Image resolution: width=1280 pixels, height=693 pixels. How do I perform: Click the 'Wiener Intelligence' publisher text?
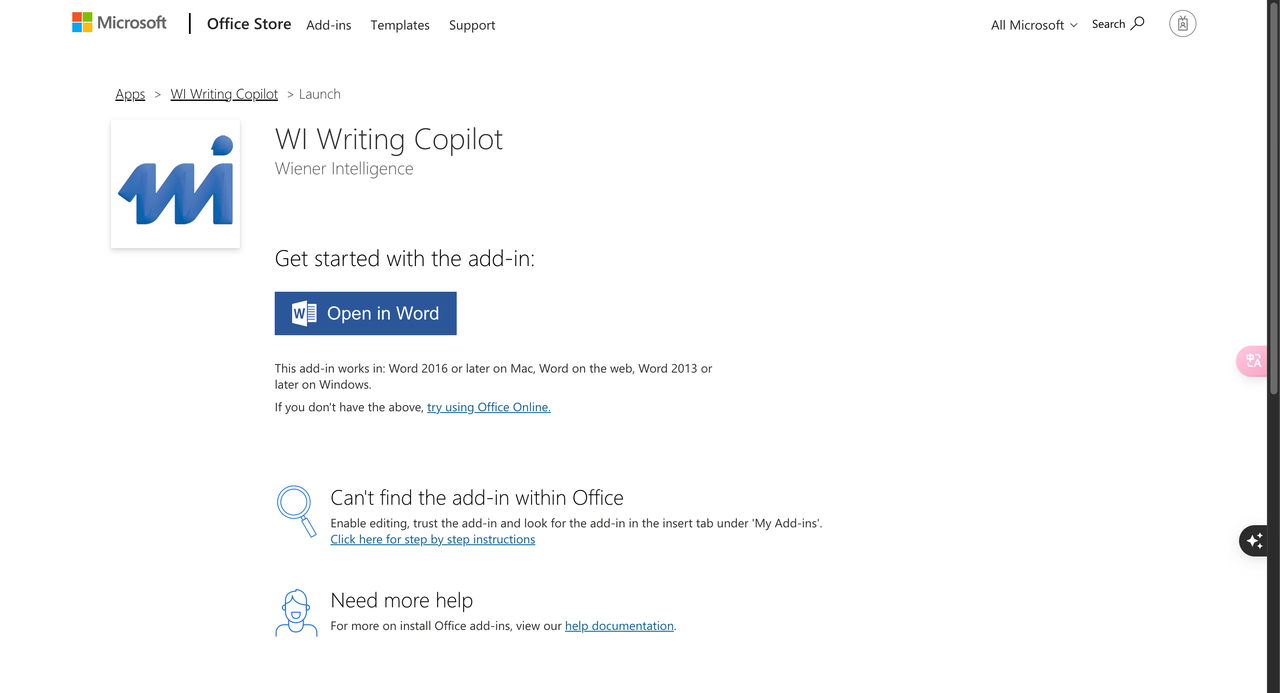click(344, 169)
